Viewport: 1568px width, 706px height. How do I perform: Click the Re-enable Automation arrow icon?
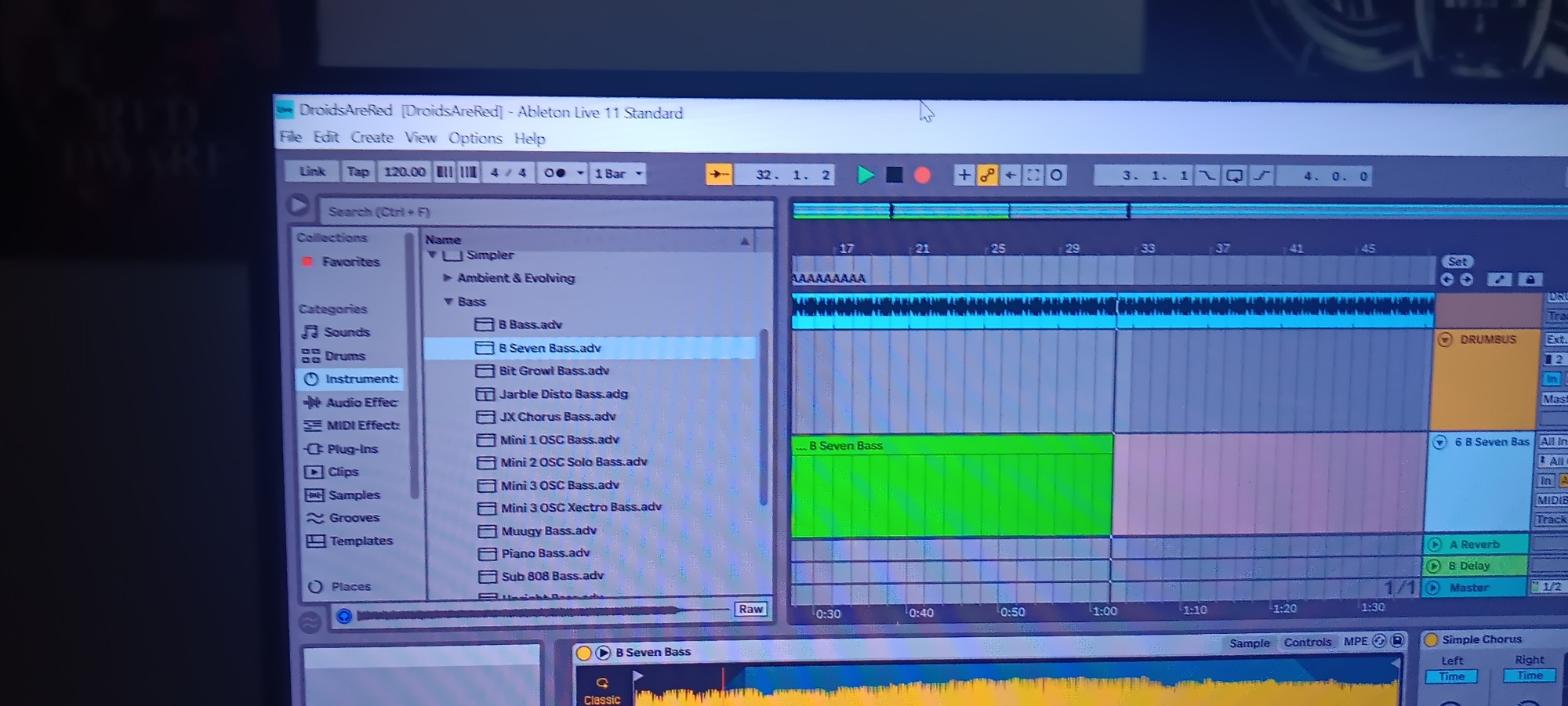pos(1011,176)
